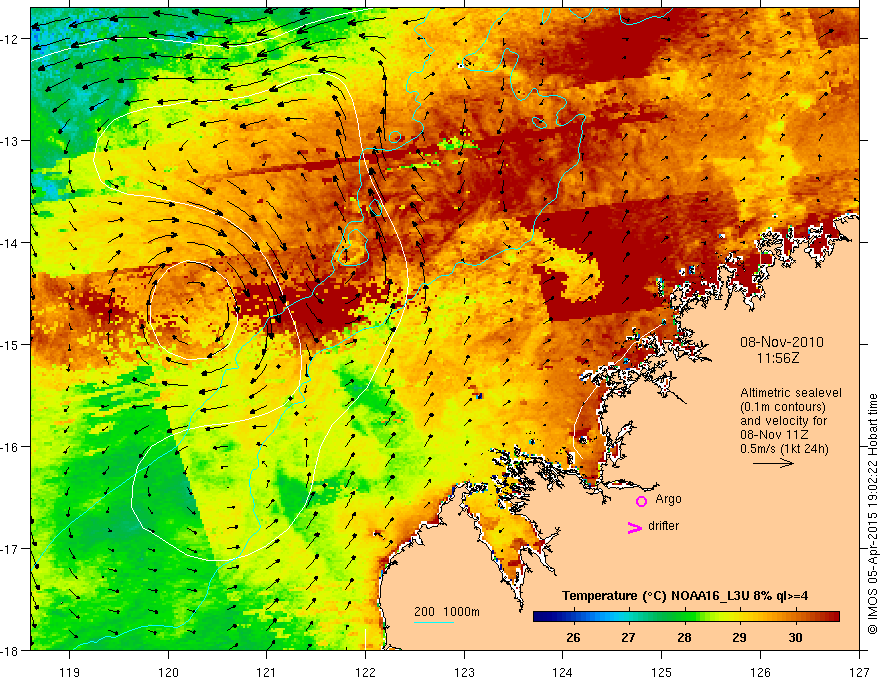This screenshot has height=680, width=880.
Task: Click the latitude axis label -15
Action: click(12, 344)
